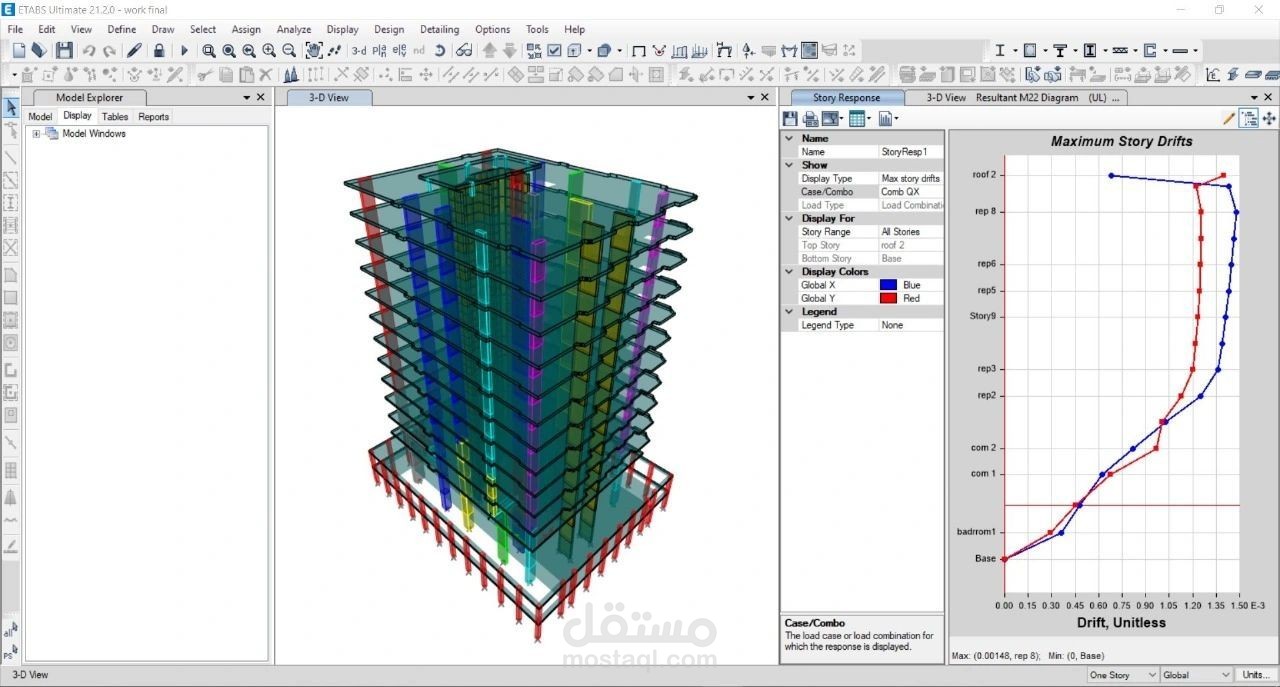Click the Zoom In One Step icon
Viewport: 1280px width, 687px height.
click(269, 50)
